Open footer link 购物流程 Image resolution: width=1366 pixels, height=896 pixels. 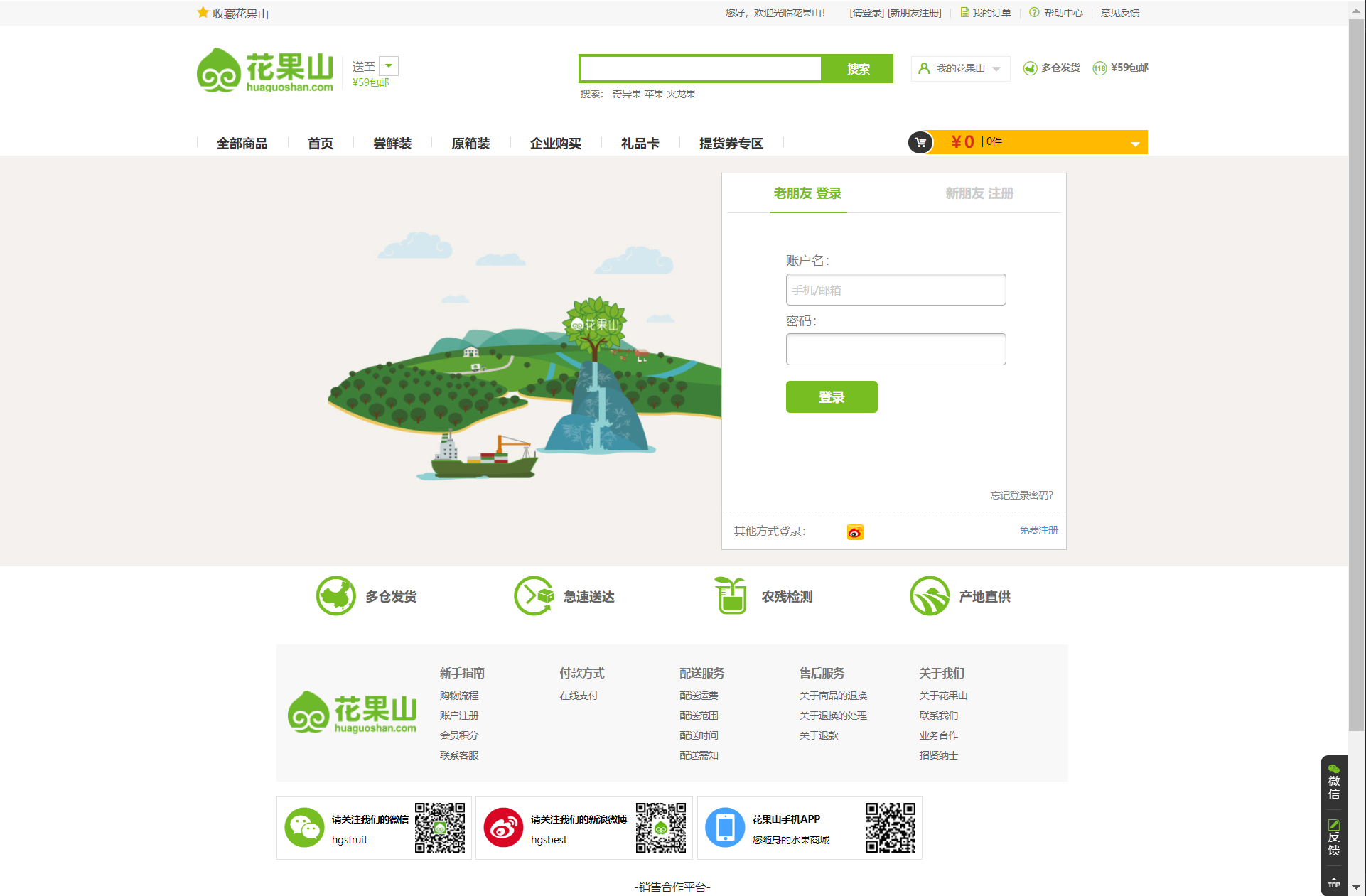459,696
